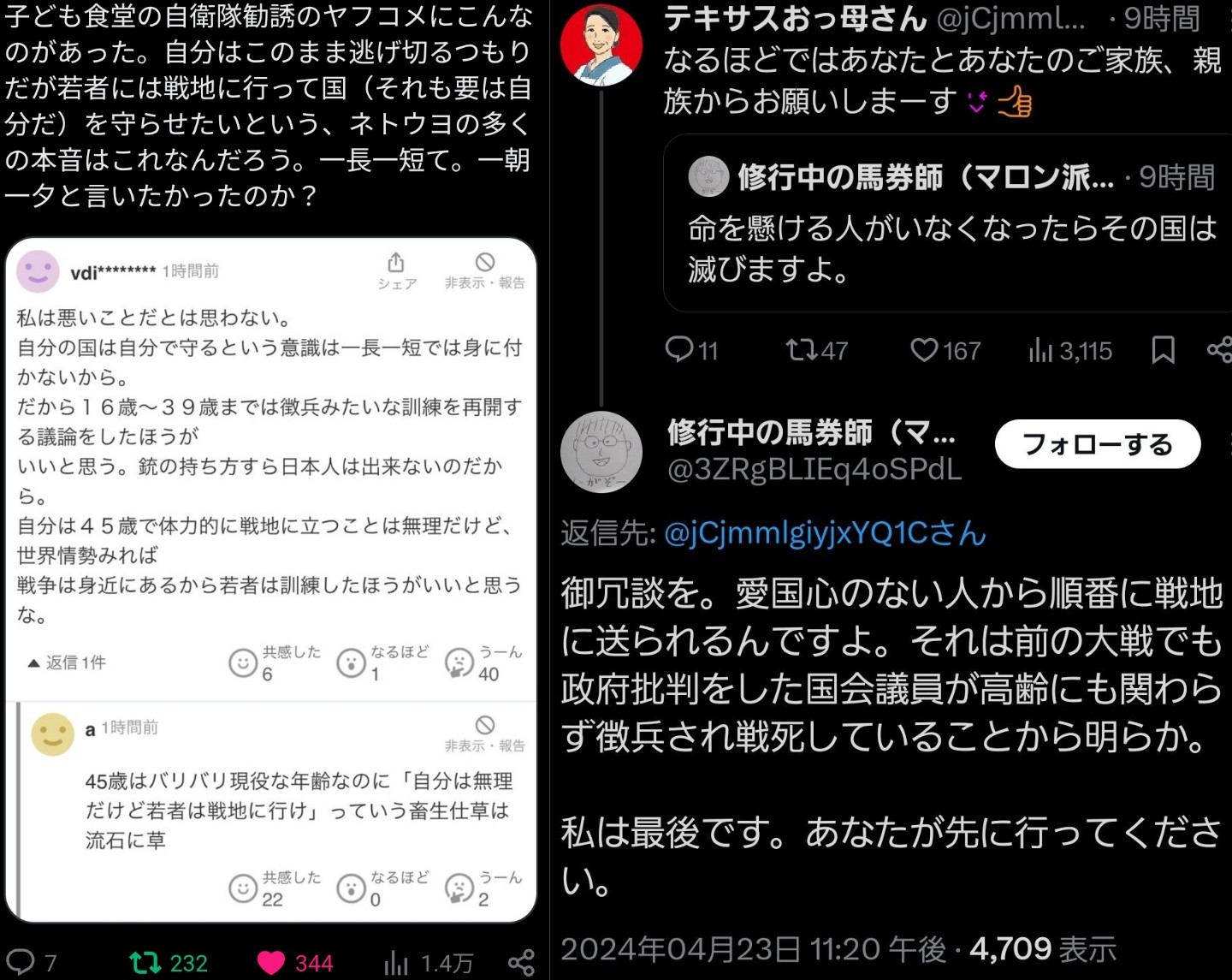The height and width of the screenshot is (980, 1232).
Task: Toggle 'うーん' reaction with count 40
Action: tap(483, 662)
